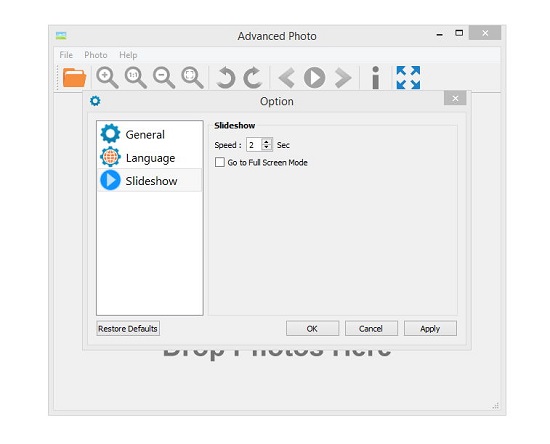550x444 pixels.
Task: Click the fit-to-window zoom icon
Action: point(192,78)
